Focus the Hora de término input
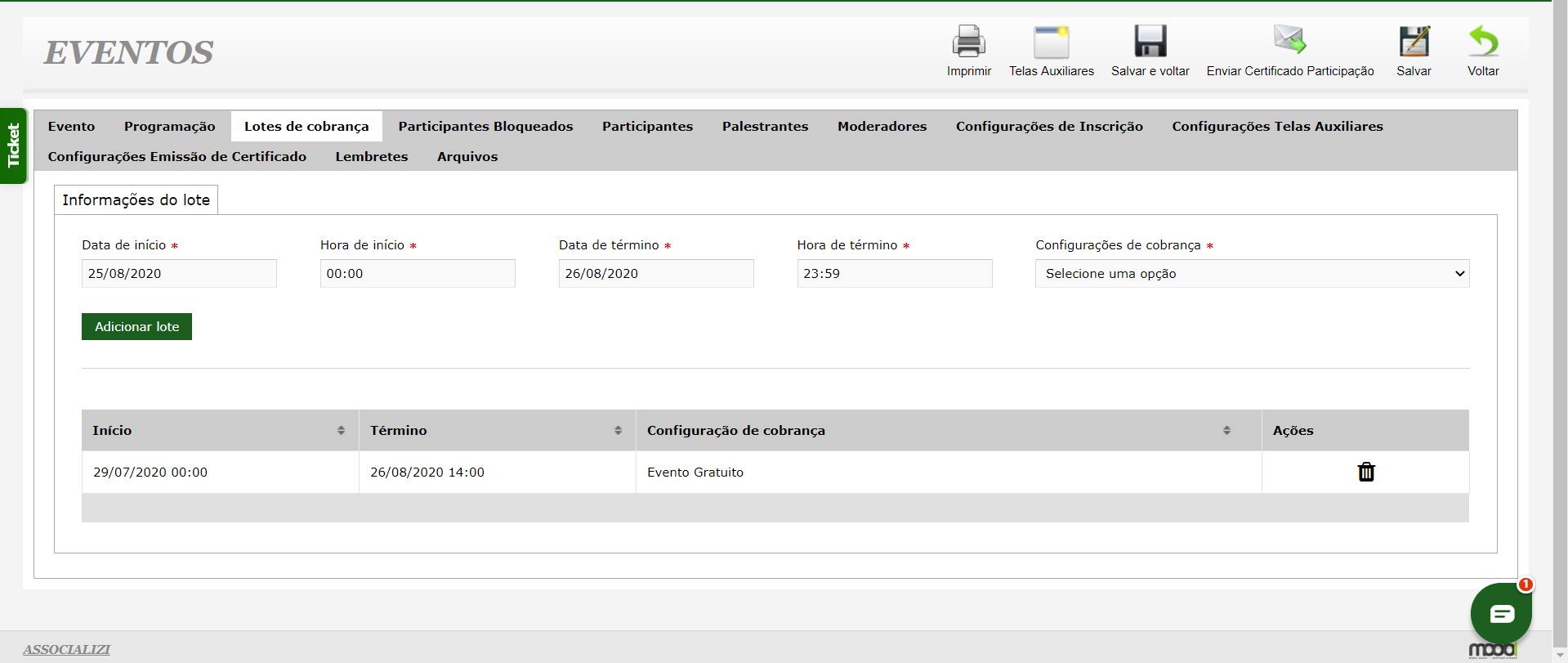This screenshot has width=1568, height=663. click(x=894, y=274)
